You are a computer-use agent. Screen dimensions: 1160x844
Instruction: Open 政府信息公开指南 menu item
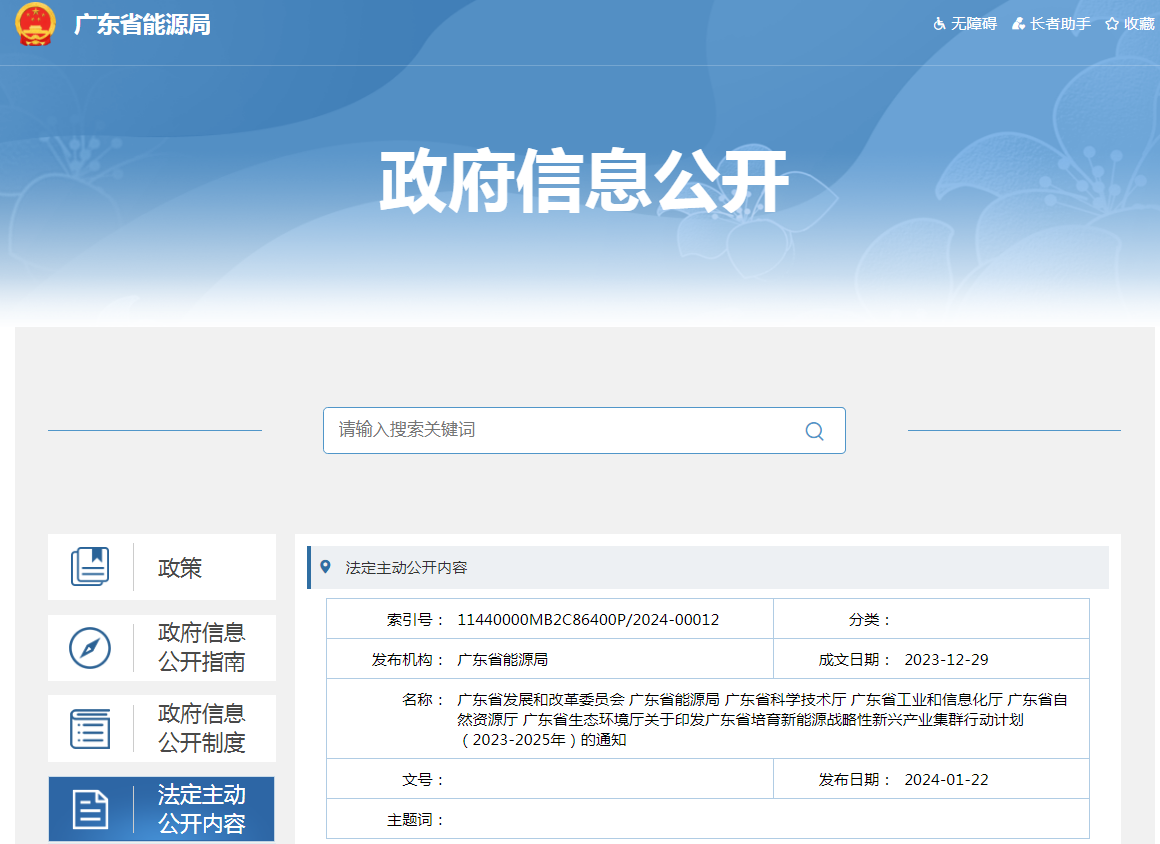point(162,648)
